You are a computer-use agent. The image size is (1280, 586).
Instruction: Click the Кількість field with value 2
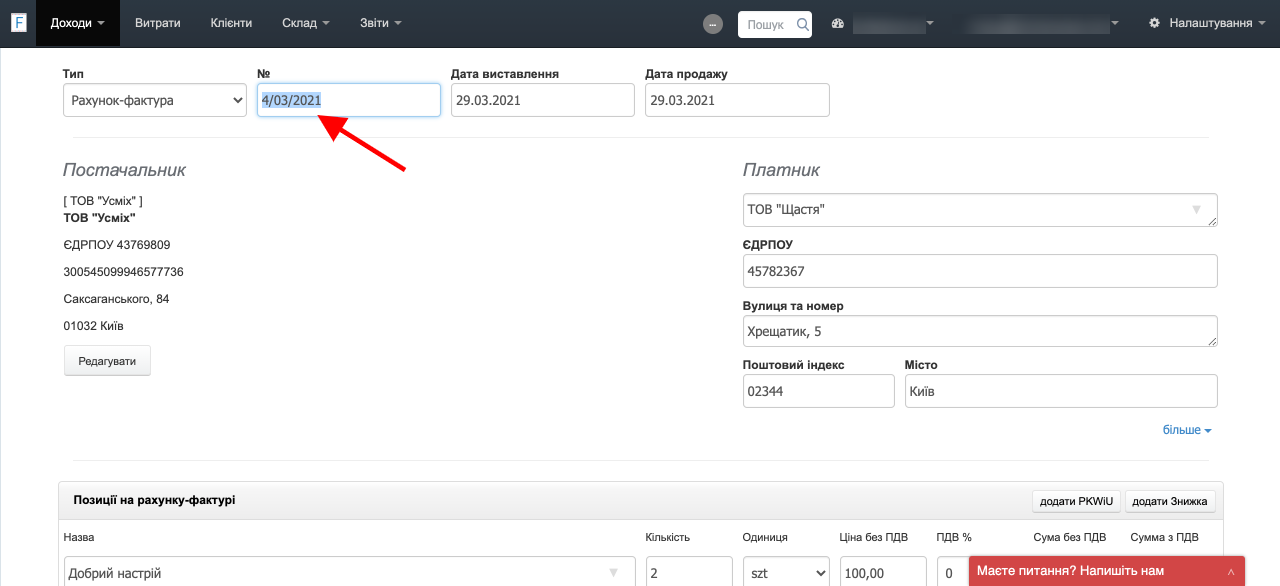pyautogui.click(x=689, y=572)
